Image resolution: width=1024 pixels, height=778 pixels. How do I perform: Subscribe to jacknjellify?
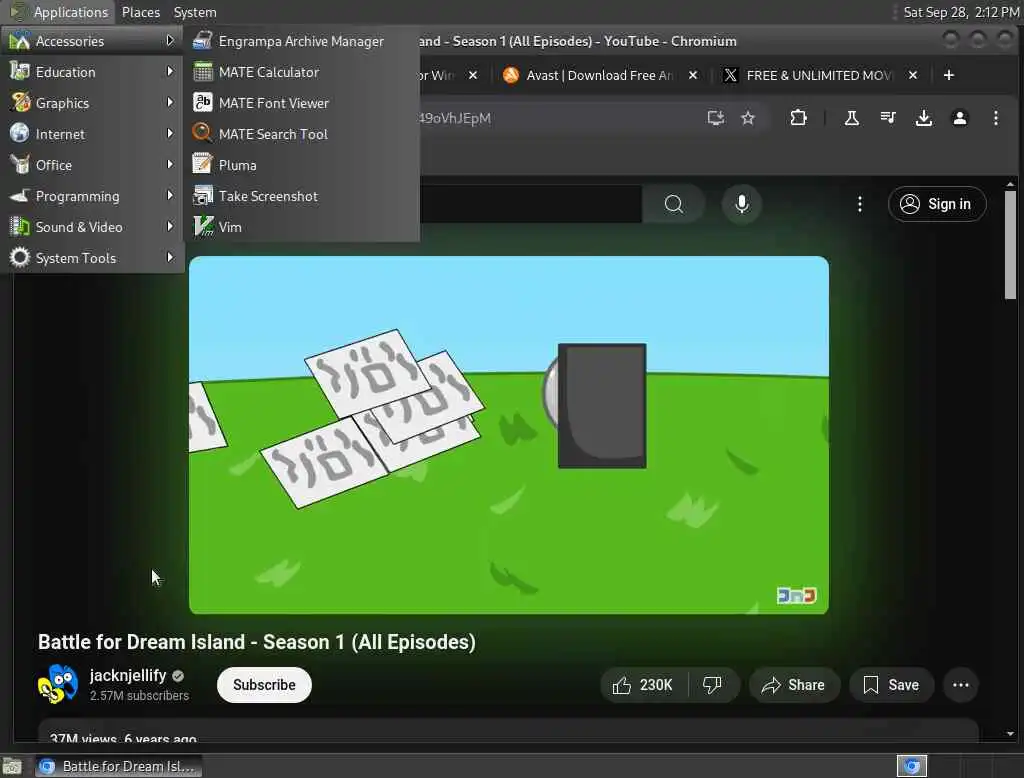264,685
